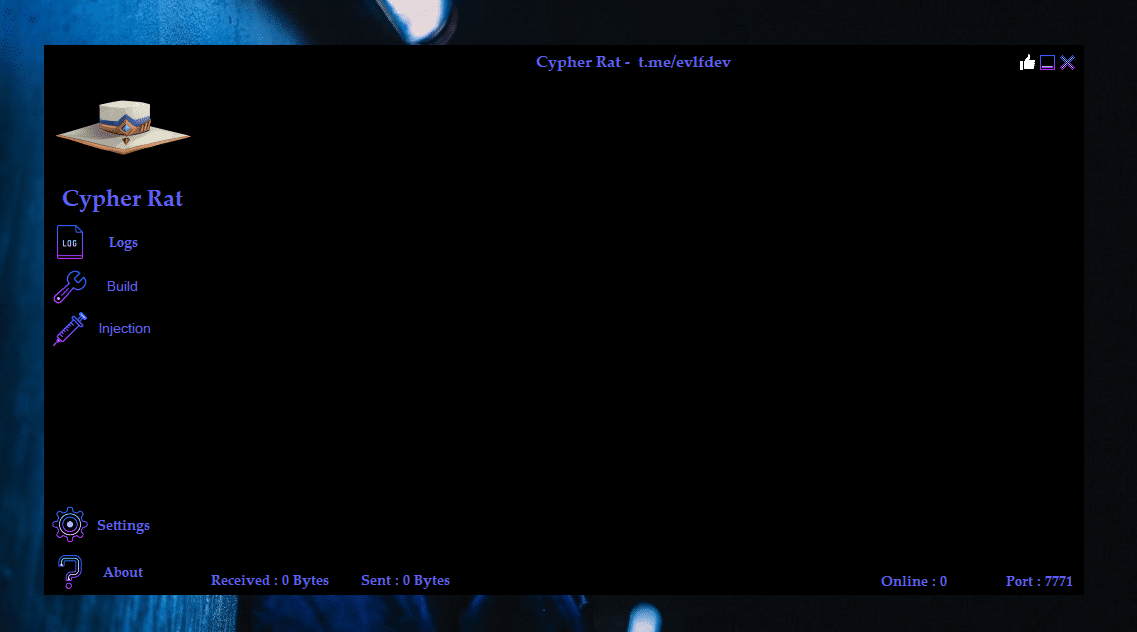Click the Online : 0 counter
The image size is (1137, 632).
click(x=914, y=581)
